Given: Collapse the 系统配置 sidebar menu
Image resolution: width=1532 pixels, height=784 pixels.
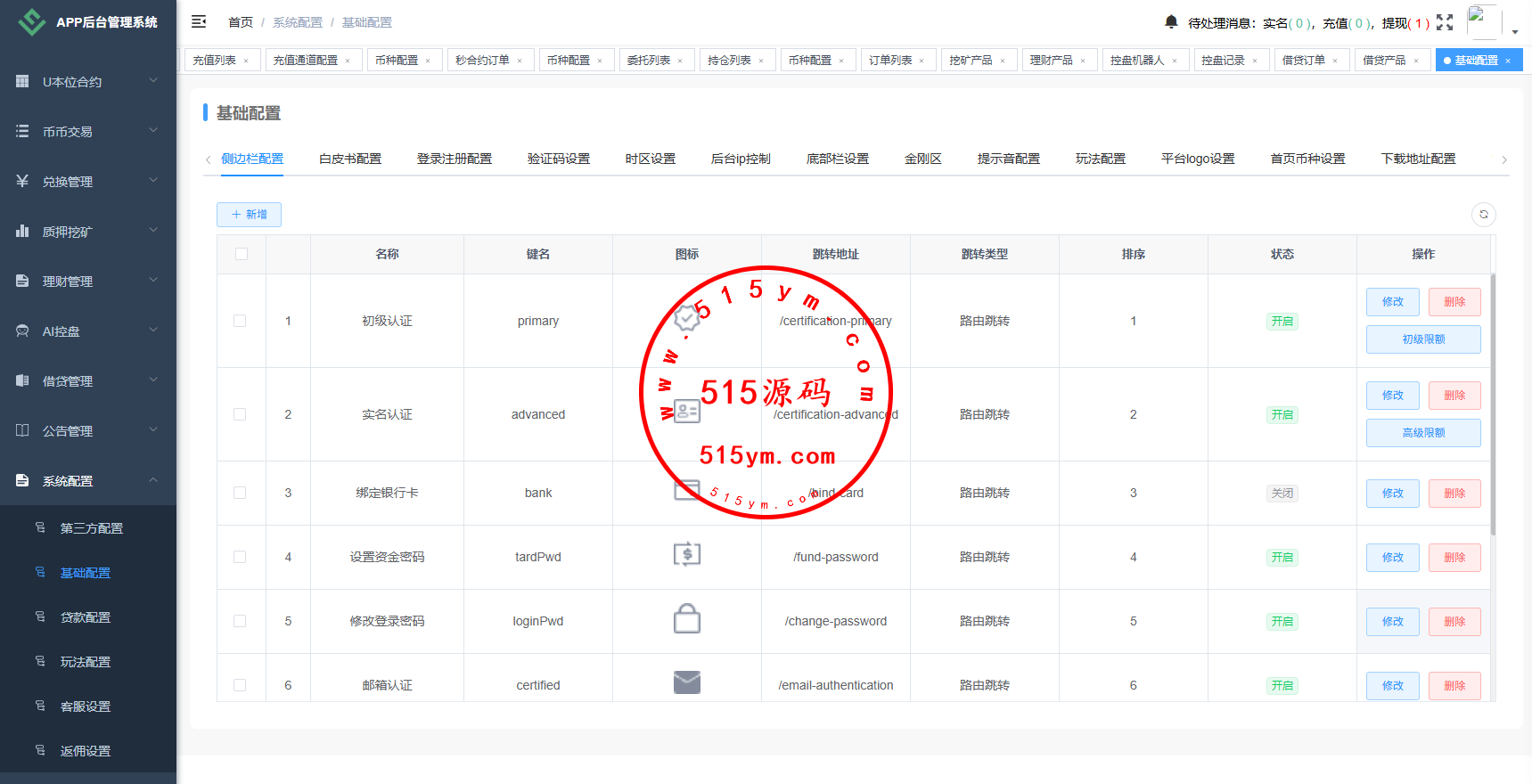Looking at the screenshot, I should point(88,480).
